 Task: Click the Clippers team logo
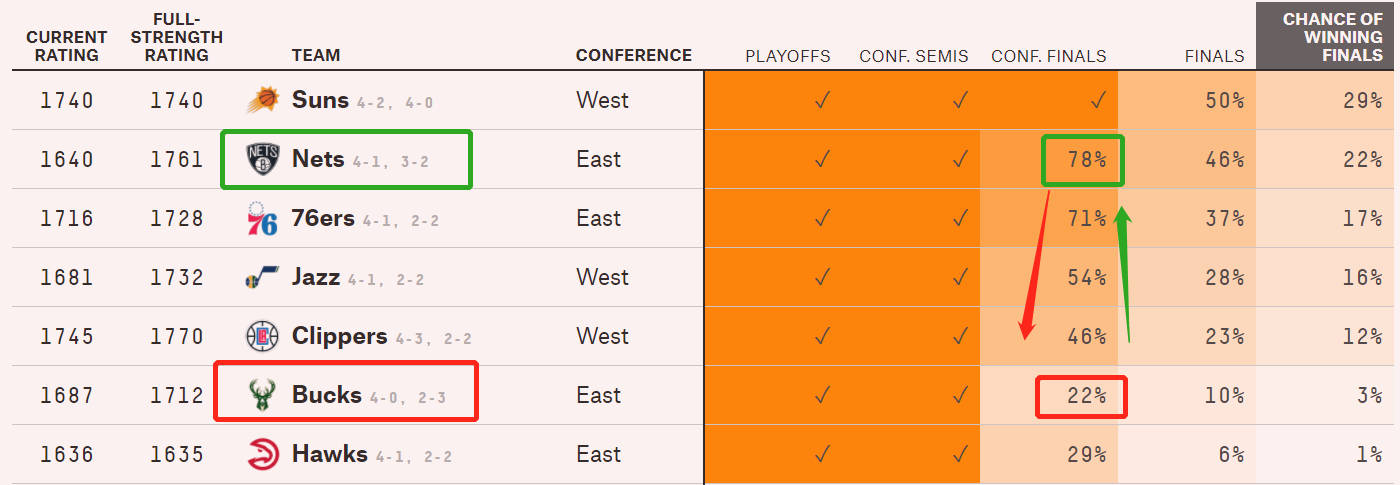click(263, 336)
